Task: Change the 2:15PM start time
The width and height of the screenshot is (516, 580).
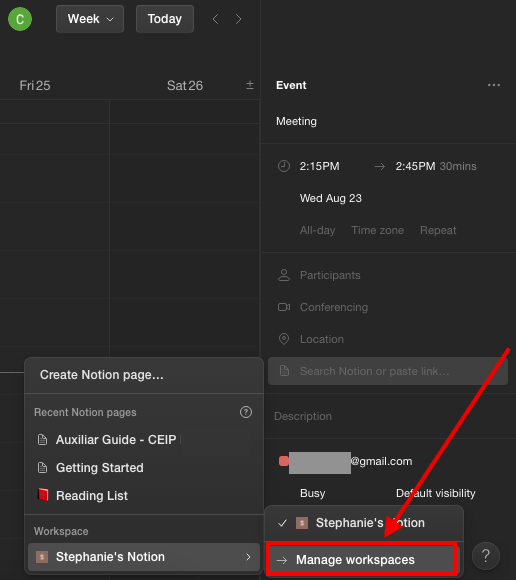Action: [319, 166]
